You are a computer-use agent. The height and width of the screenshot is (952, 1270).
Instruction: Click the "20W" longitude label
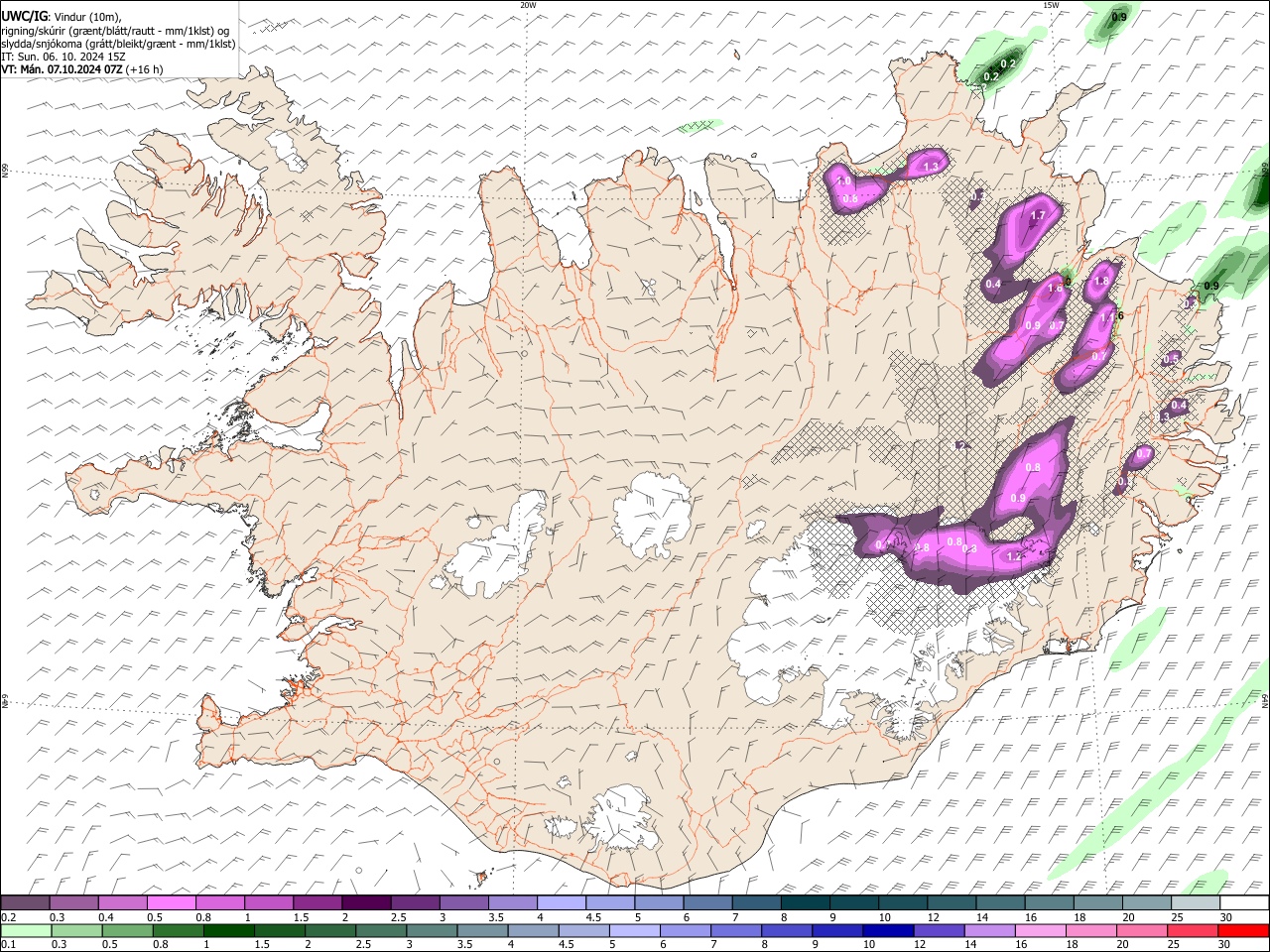pyautogui.click(x=528, y=5)
